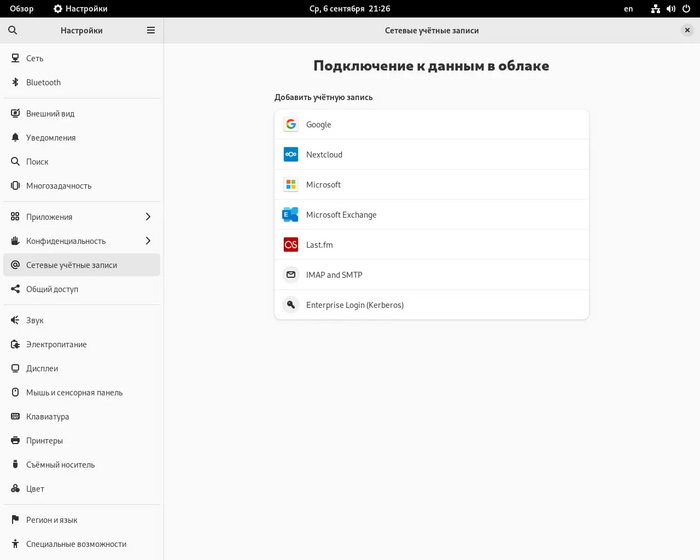Image resolution: width=700 pixels, height=560 pixels.
Task: Click the Приложения grid icon
Action: coord(15,217)
